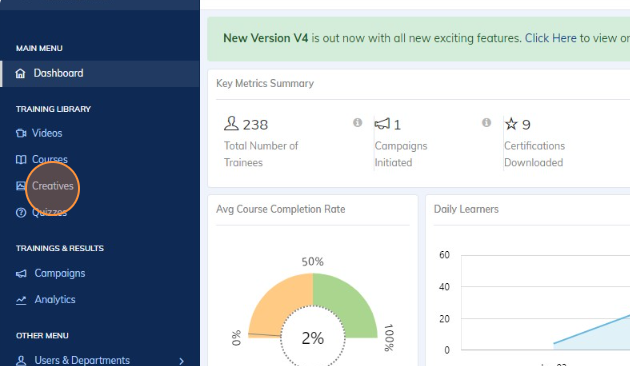Click the Creatives image icon
This screenshot has height=366, width=630.
tap(20, 186)
